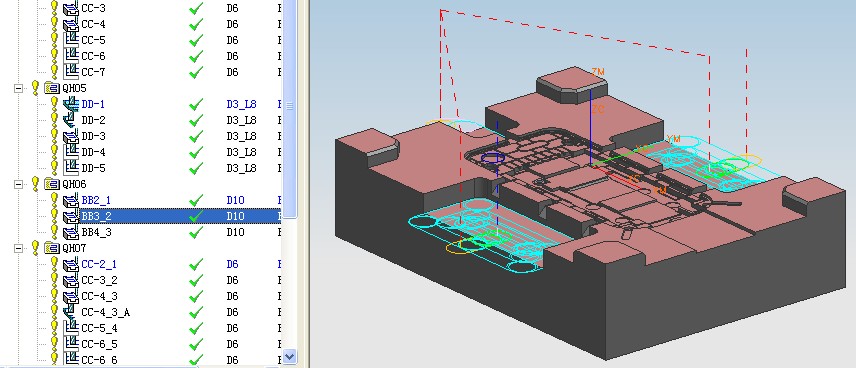Click the CC-6_5 operation icon
Viewport: 856px width, 368px height.
pyautogui.click(x=71, y=344)
